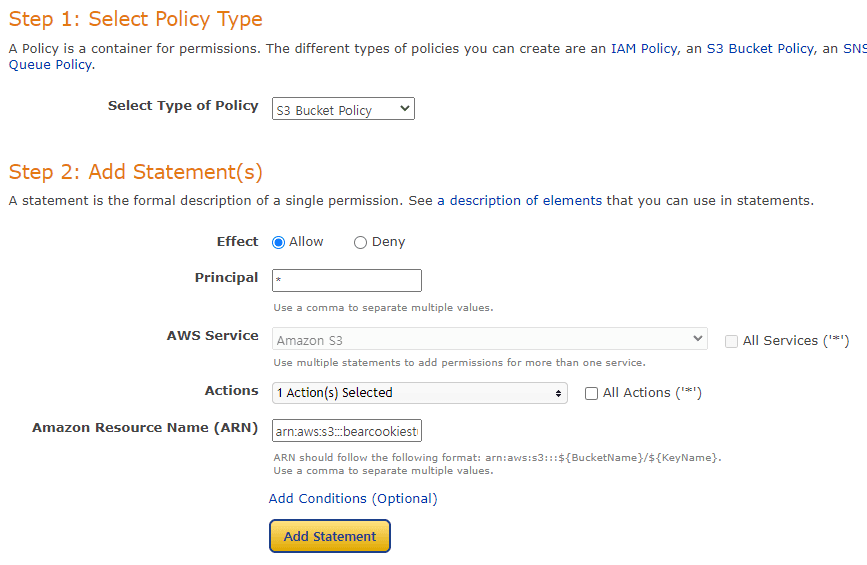Click the Add Statement button
The image size is (867, 565).
[x=330, y=536]
